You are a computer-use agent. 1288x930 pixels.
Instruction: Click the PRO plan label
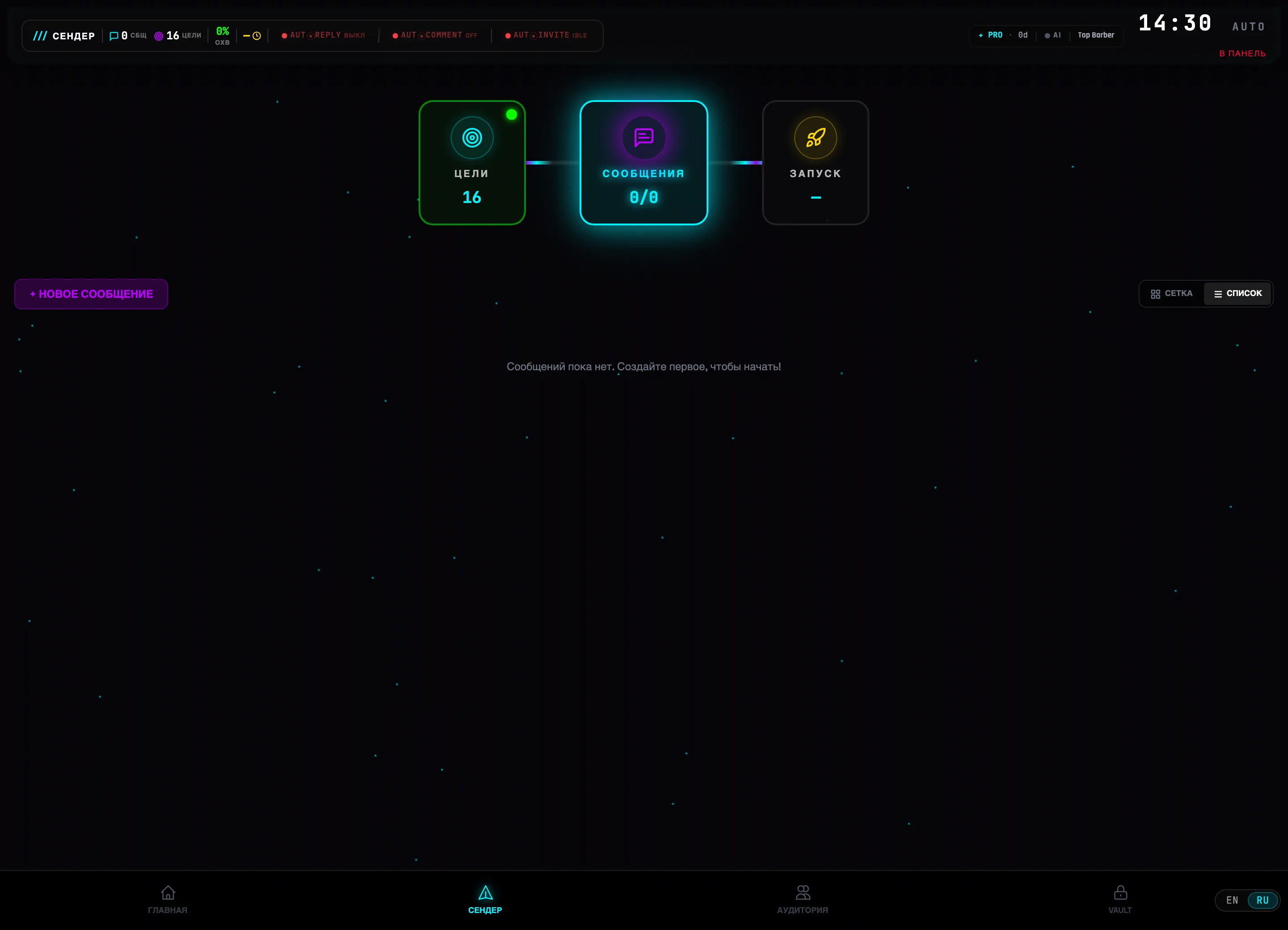[x=995, y=35]
